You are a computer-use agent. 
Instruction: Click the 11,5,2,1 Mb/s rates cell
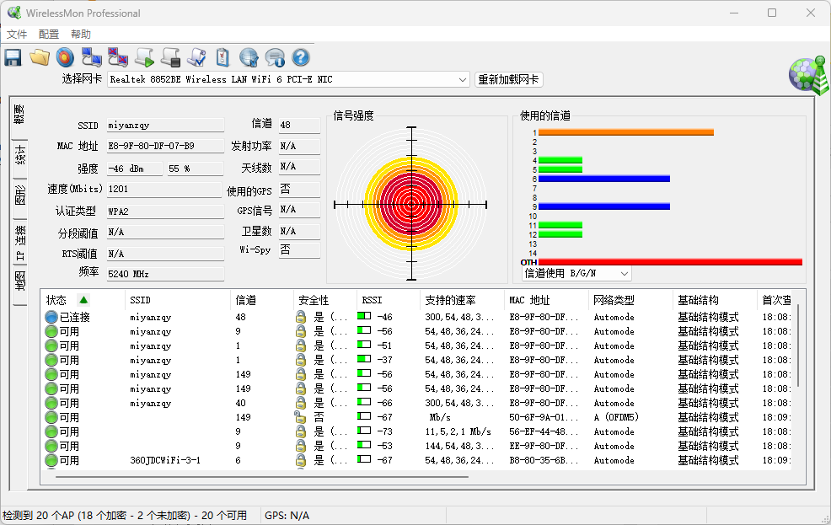pyautogui.click(x=458, y=432)
